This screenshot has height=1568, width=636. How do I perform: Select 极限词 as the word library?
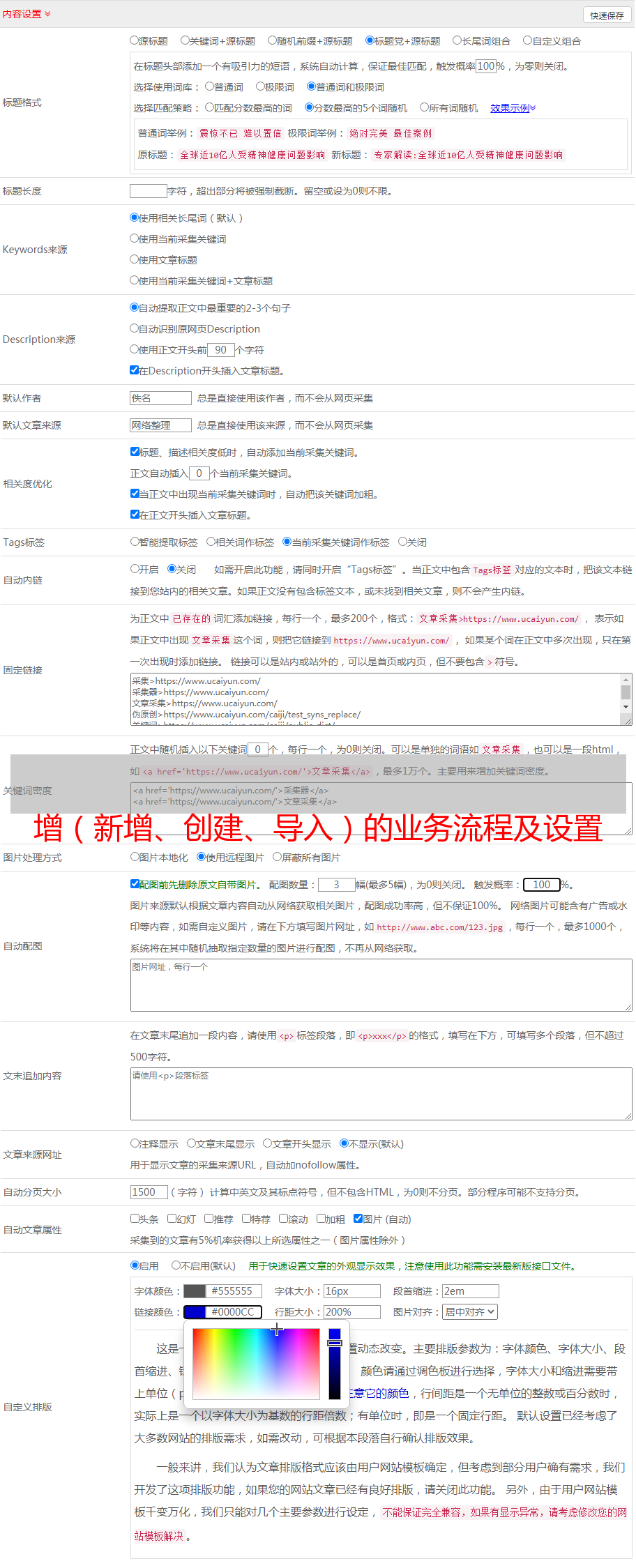[x=260, y=86]
